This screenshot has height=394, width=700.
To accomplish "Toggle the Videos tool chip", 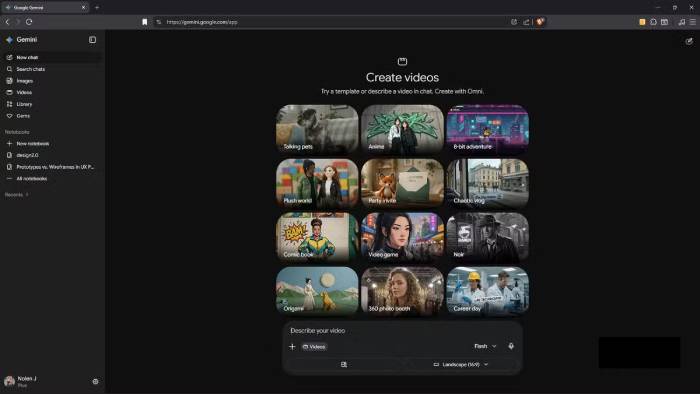I will [314, 347].
